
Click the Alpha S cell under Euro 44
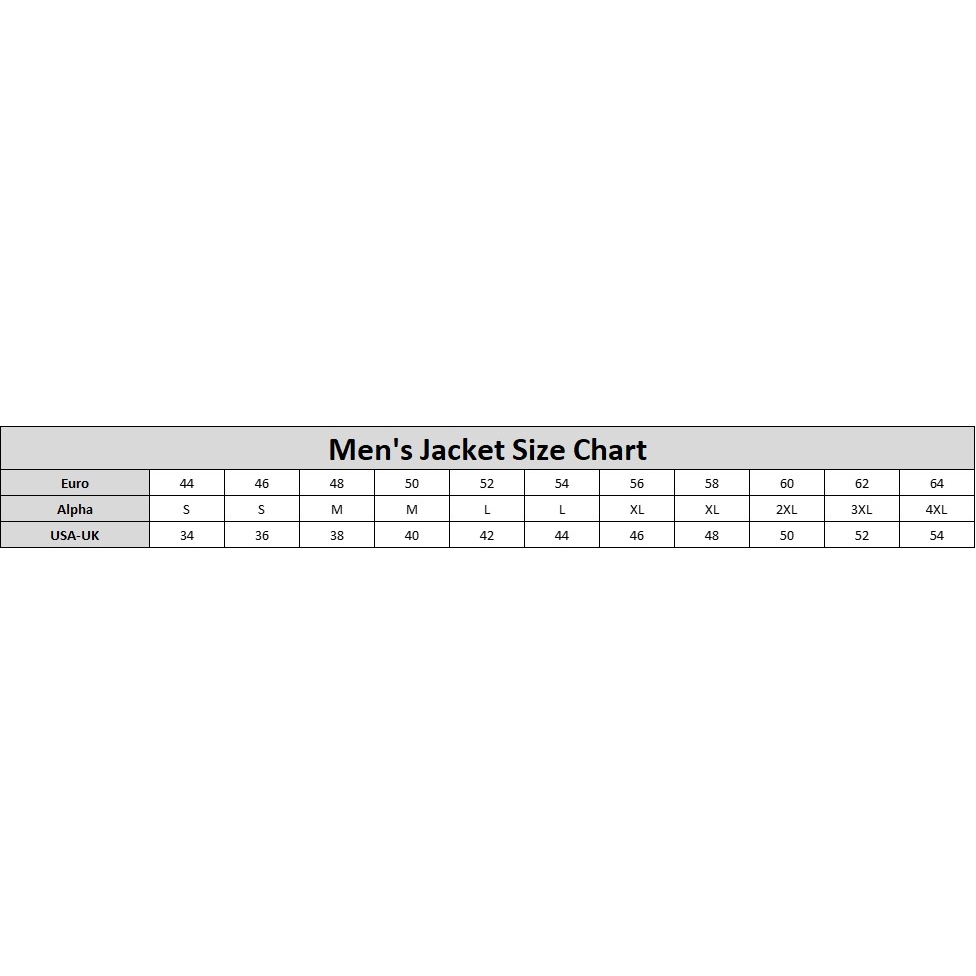[x=187, y=509]
